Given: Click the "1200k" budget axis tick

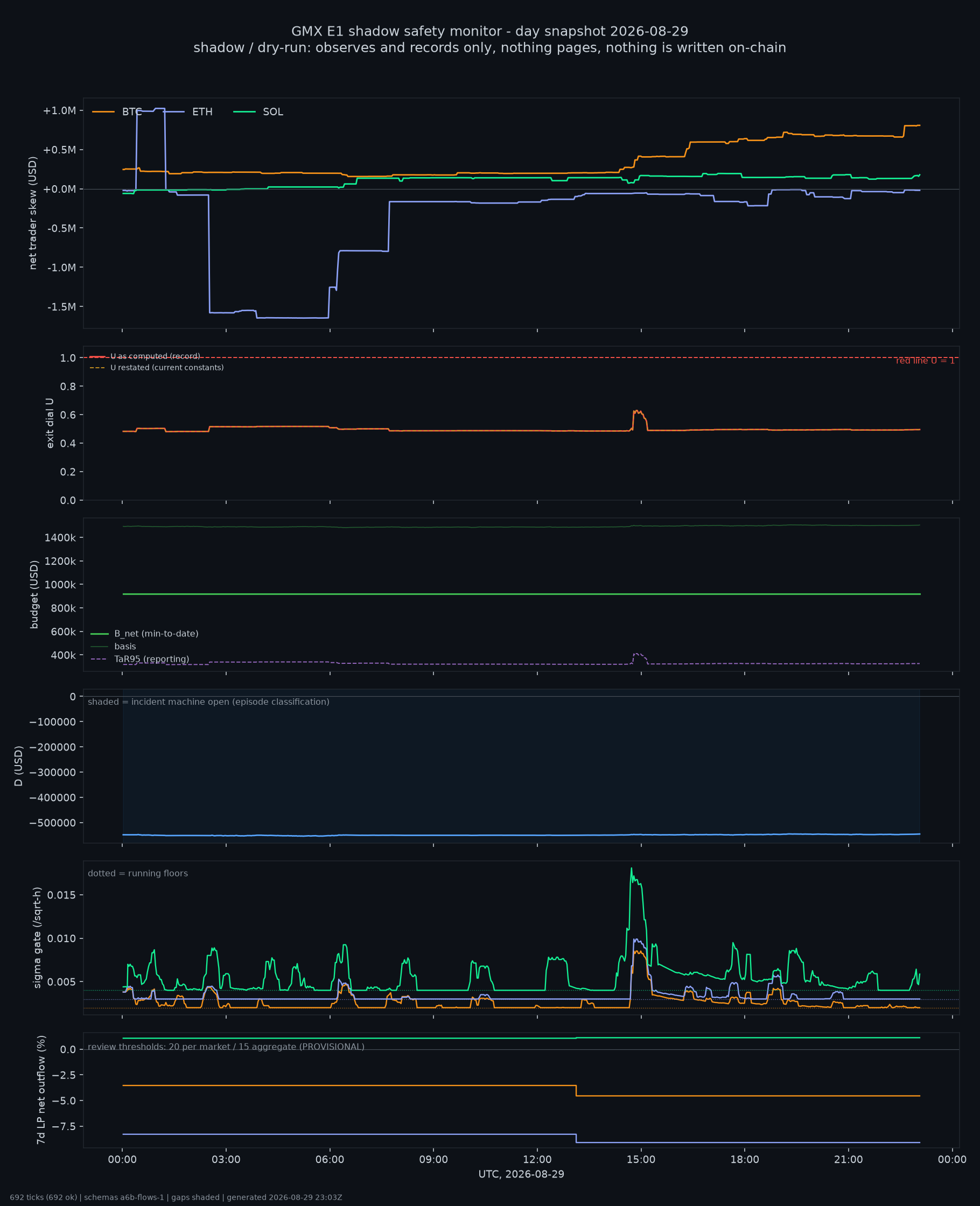Looking at the screenshot, I should 60,561.
